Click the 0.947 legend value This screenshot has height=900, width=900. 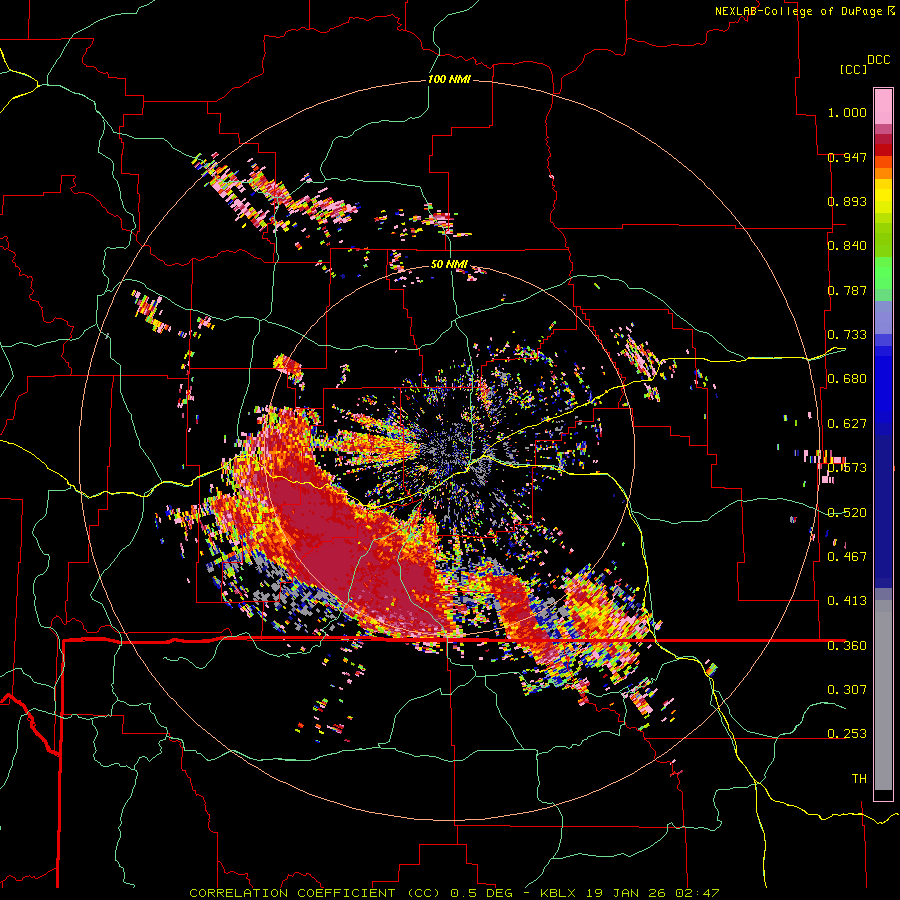(847, 157)
